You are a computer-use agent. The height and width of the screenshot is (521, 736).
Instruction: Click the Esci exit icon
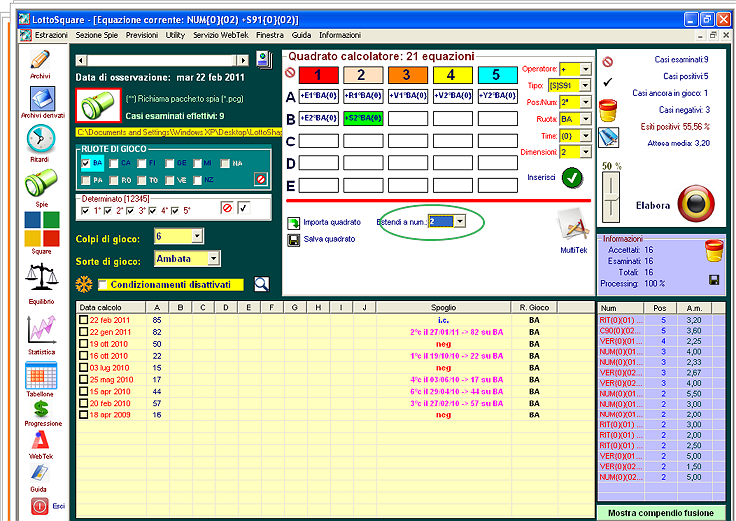pyautogui.click(x=39, y=506)
